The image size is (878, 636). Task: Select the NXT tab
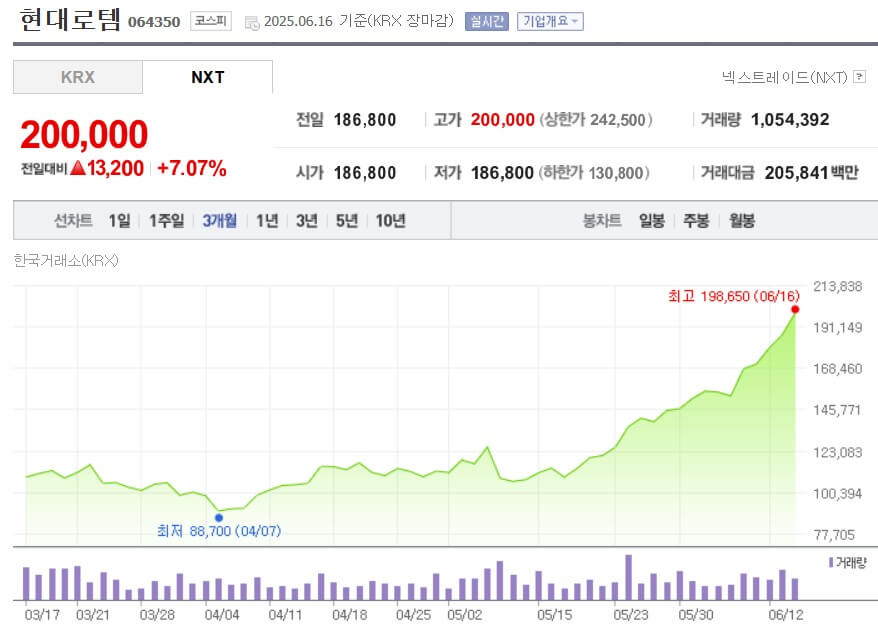(208, 76)
